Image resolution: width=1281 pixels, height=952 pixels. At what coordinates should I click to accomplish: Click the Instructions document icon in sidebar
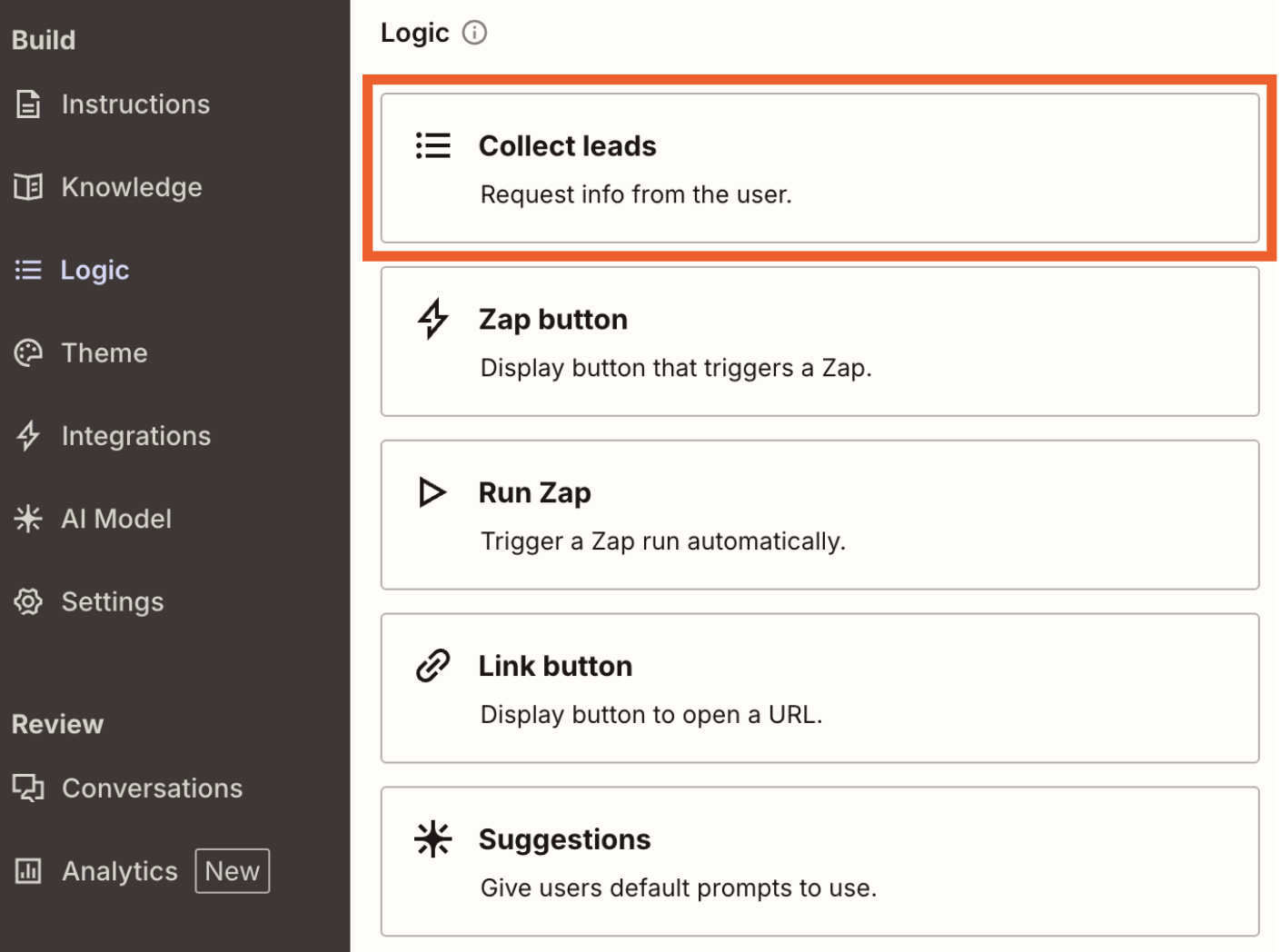28,104
